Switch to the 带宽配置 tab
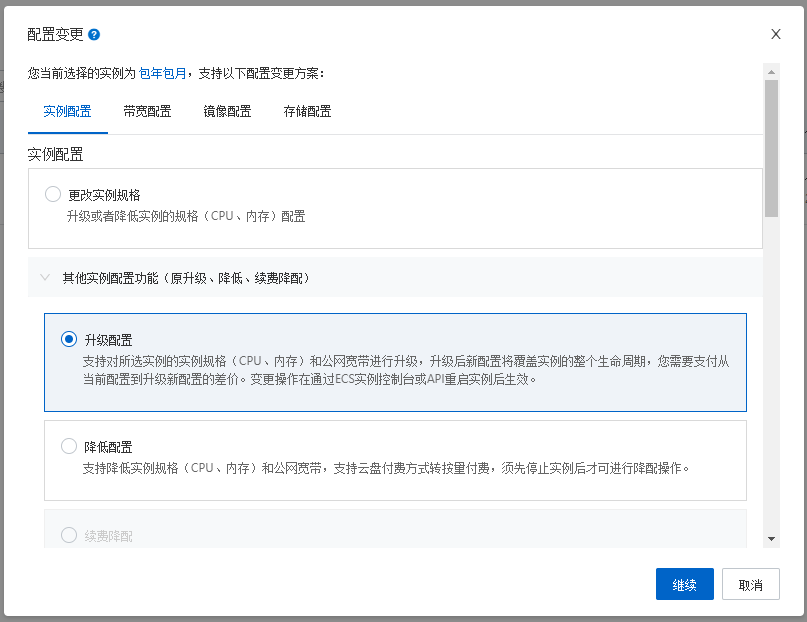Screen dimensions: 807x622 147,111
